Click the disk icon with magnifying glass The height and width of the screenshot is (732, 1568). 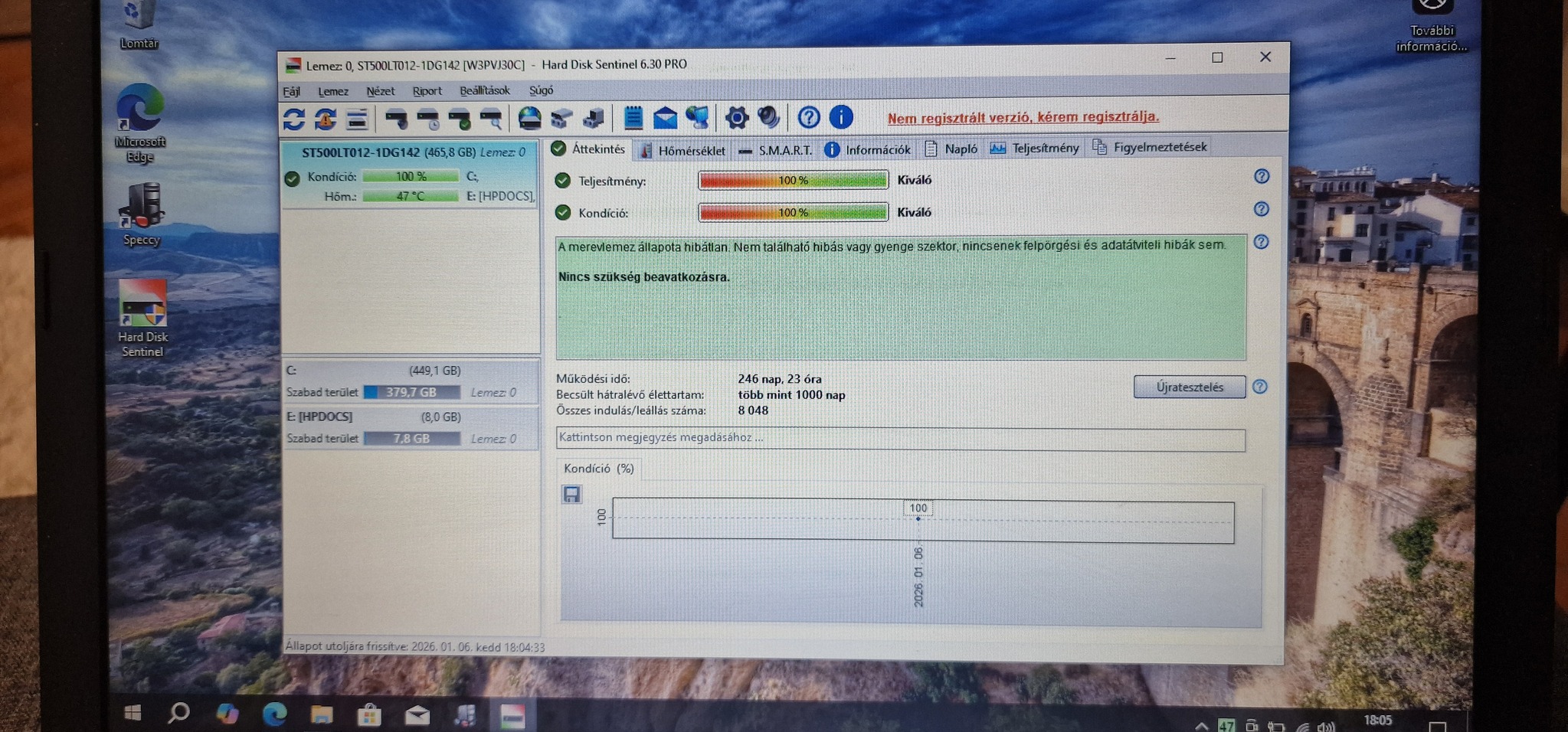pyautogui.click(x=490, y=119)
